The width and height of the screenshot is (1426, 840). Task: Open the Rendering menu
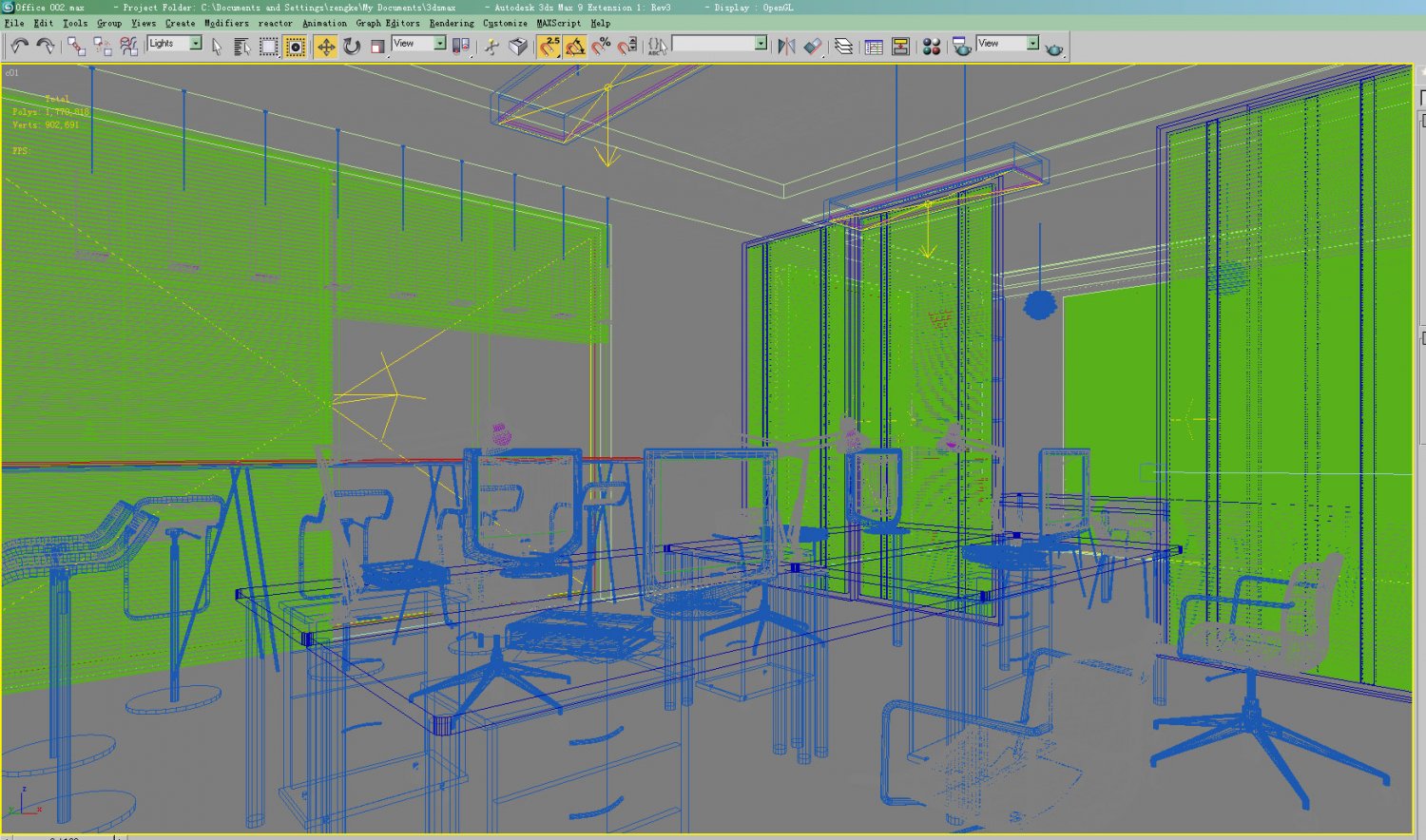(451, 23)
